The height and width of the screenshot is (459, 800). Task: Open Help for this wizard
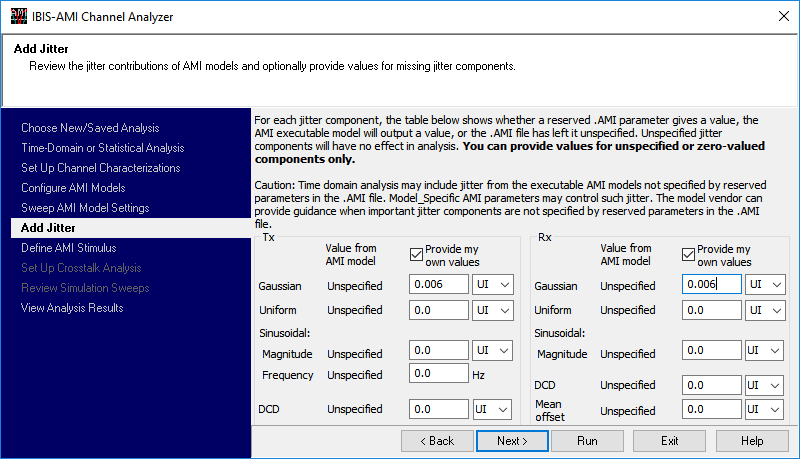point(752,441)
